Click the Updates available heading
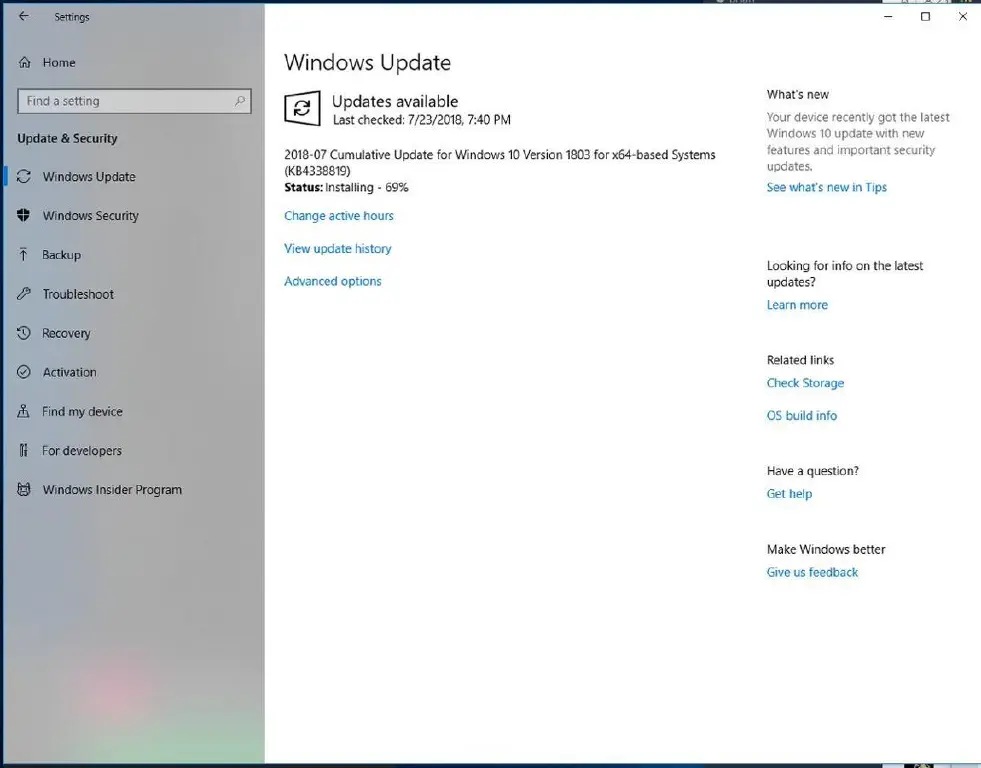The width and height of the screenshot is (981, 768). tap(395, 101)
